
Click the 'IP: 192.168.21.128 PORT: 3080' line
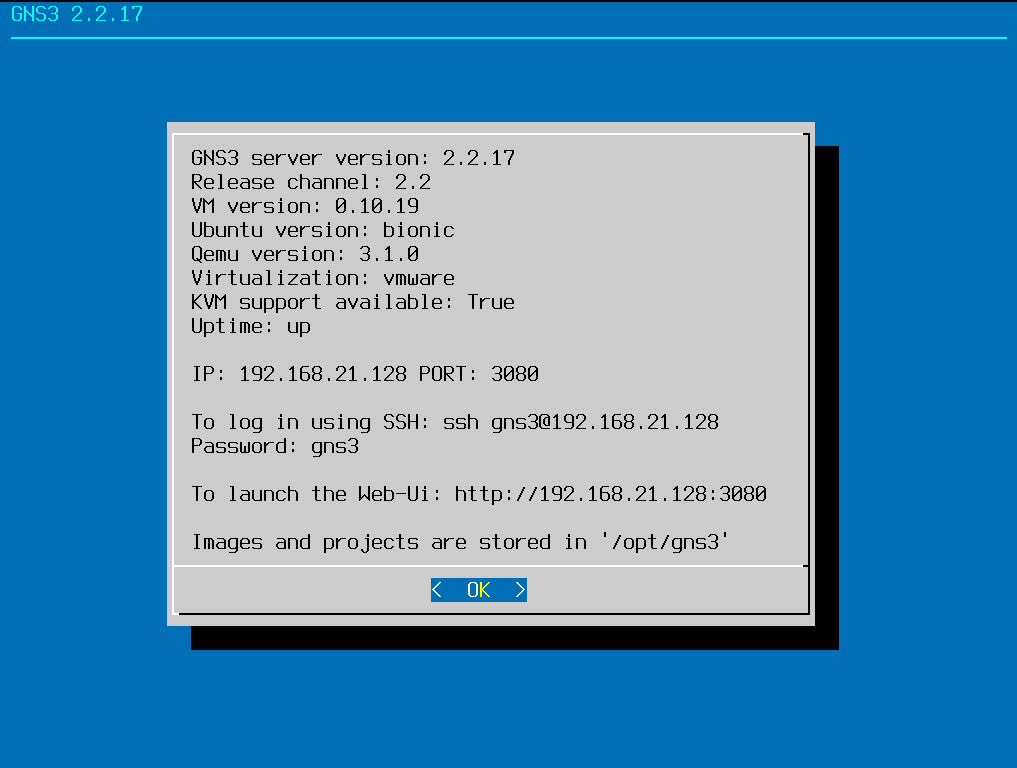(x=365, y=374)
